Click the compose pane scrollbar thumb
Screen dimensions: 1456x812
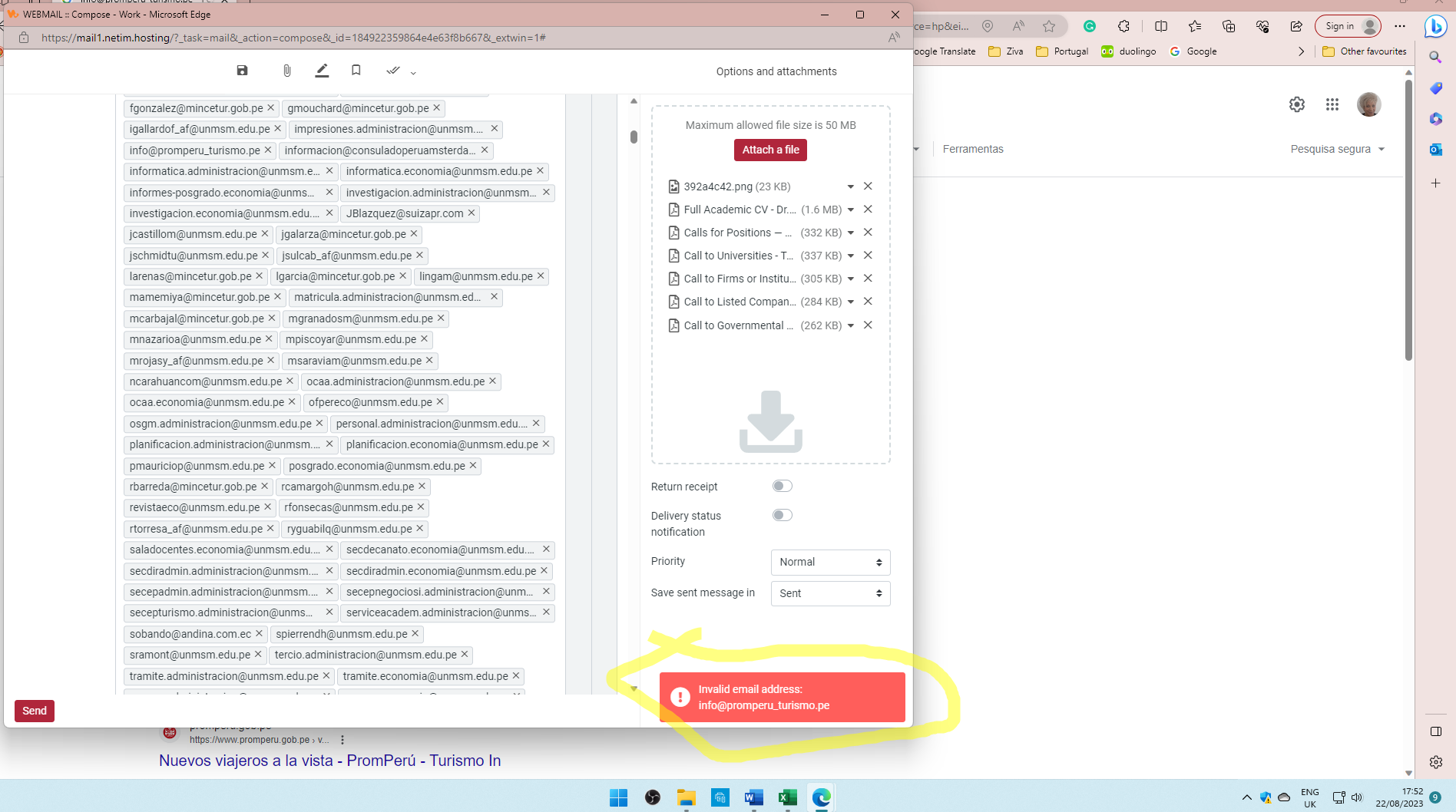point(634,137)
